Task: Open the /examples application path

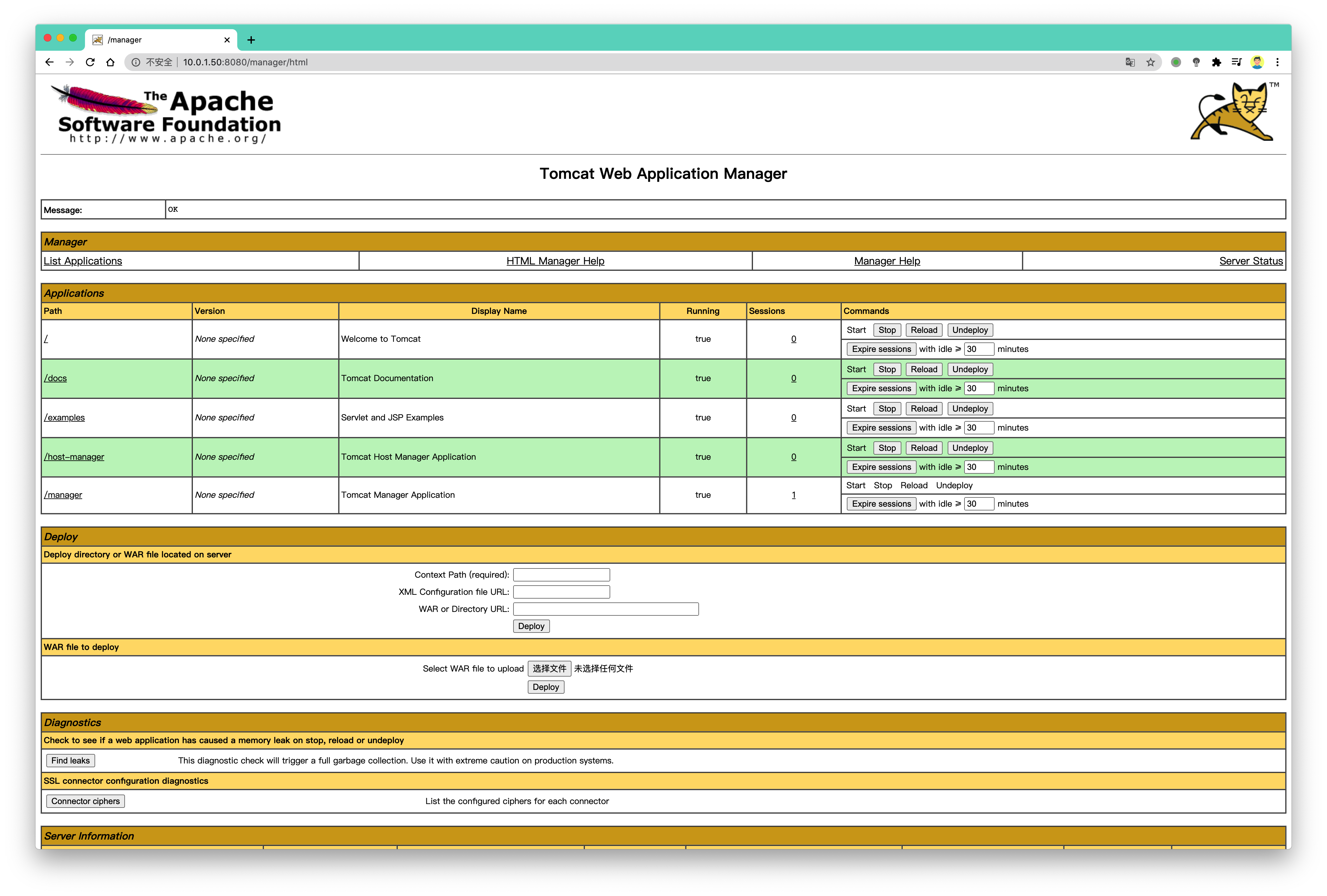Action: click(64, 417)
